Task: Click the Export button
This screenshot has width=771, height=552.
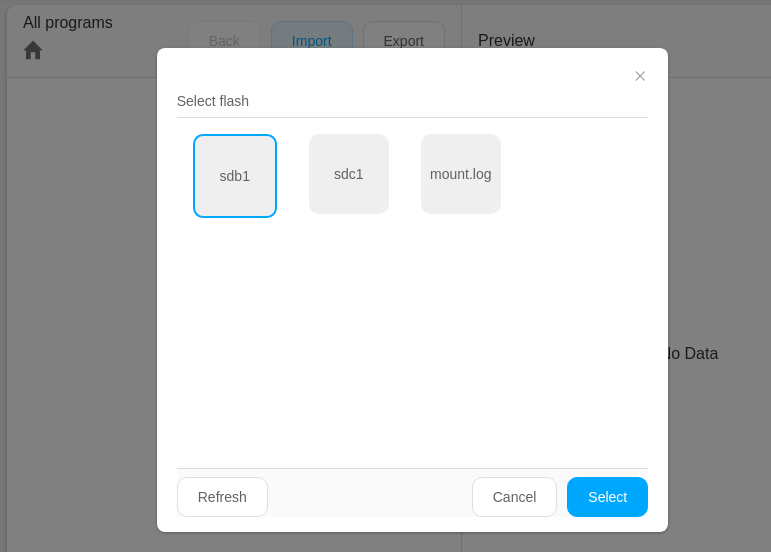Action: click(403, 37)
